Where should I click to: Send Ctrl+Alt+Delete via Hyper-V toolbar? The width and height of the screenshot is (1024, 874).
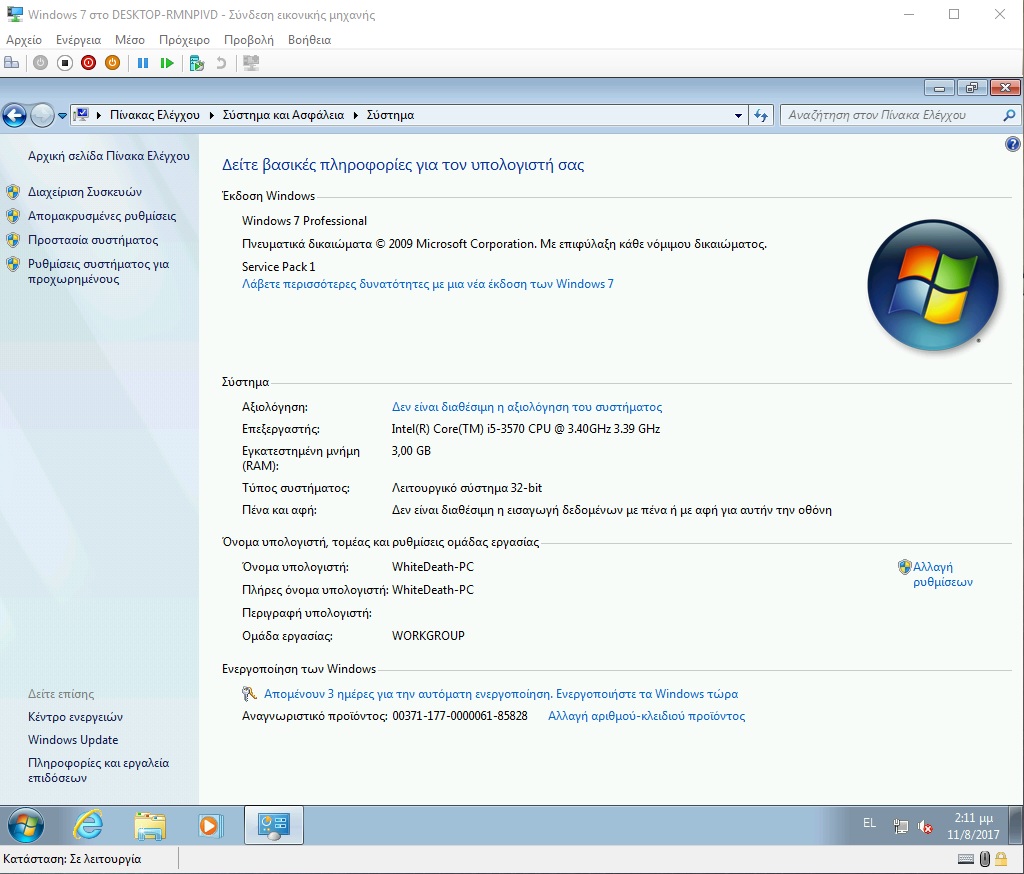pos(12,63)
